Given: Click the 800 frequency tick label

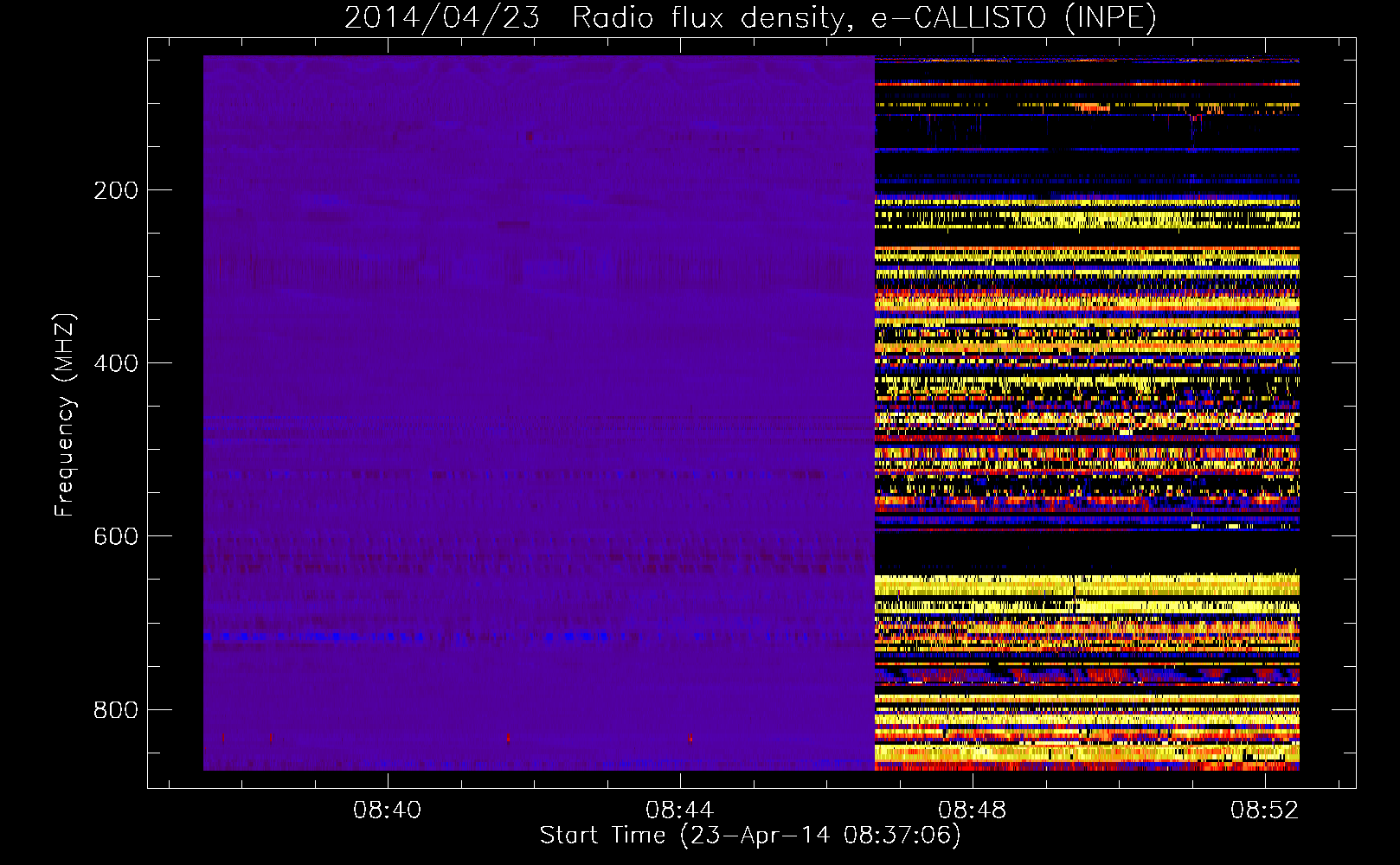Looking at the screenshot, I should pyautogui.click(x=116, y=710).
